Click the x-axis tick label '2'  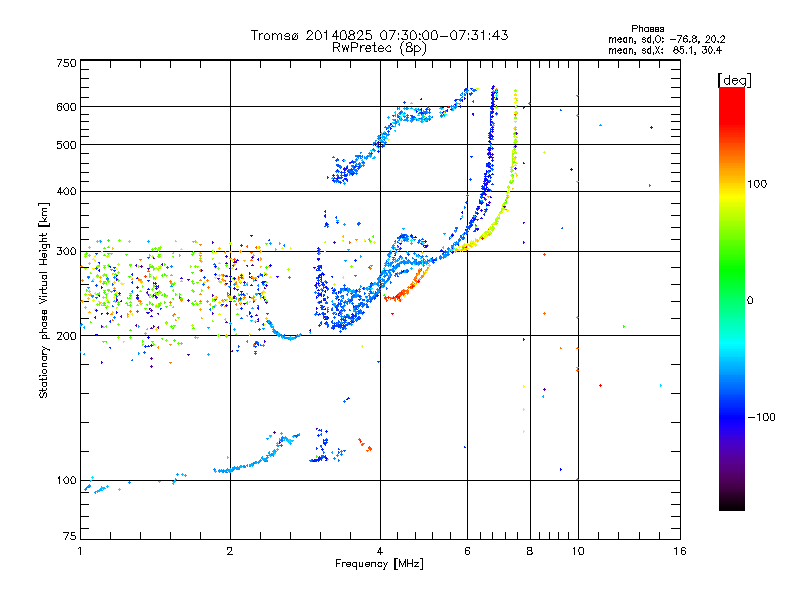click(230, 551)
